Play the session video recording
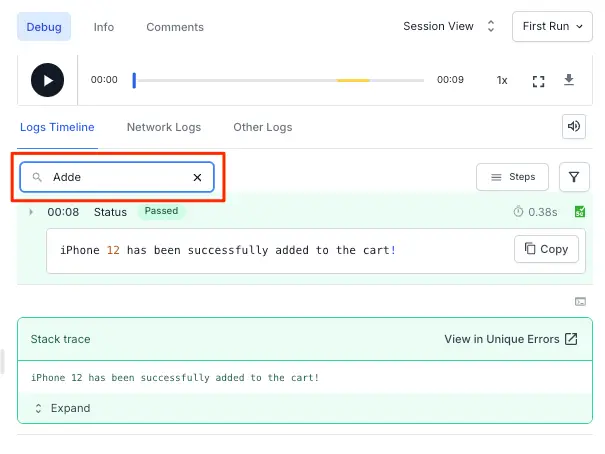The image size is (605, 454). [x=47, y=80]
